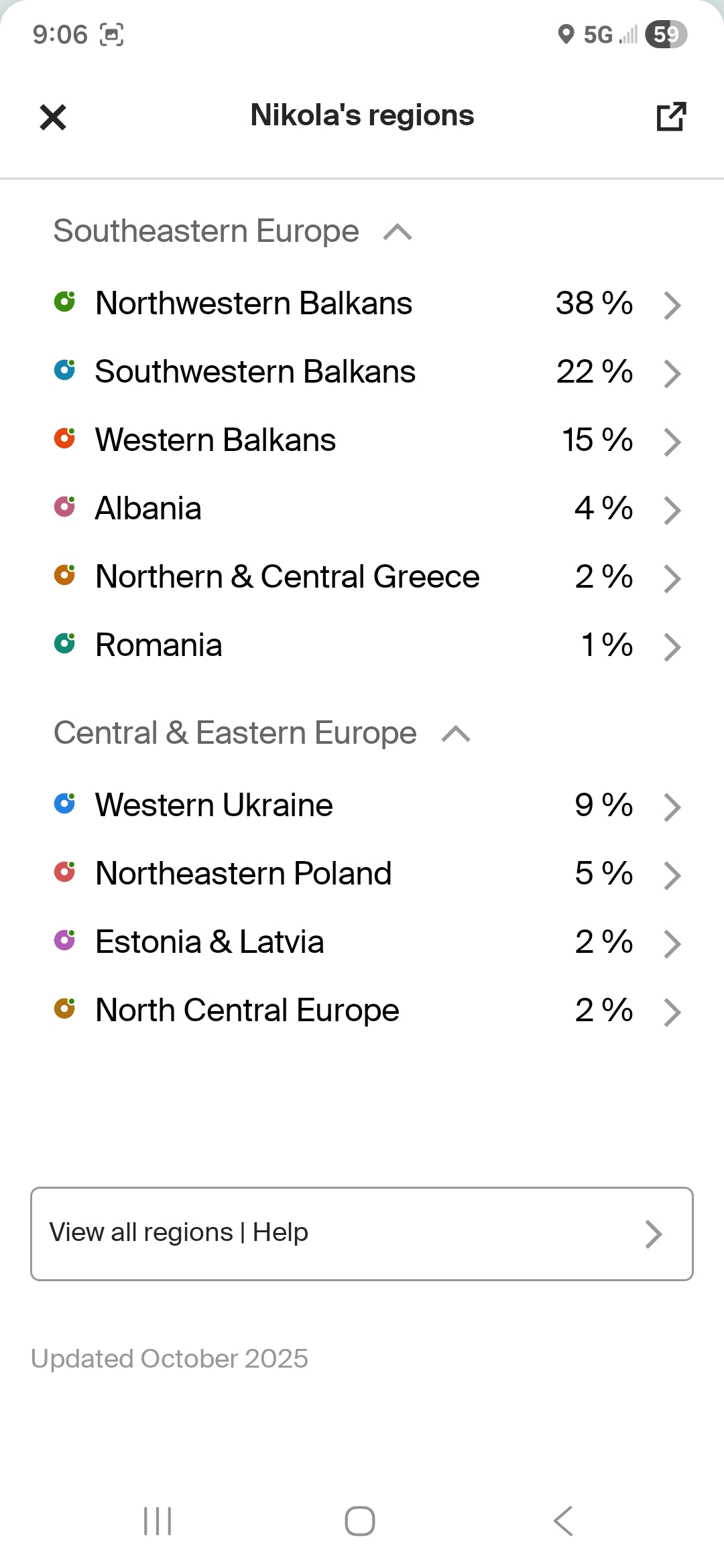This screenshot has height=1568, width=724.
Task: Collapse the Central & Eastern Europe section
Action: (x=456, y=734)
